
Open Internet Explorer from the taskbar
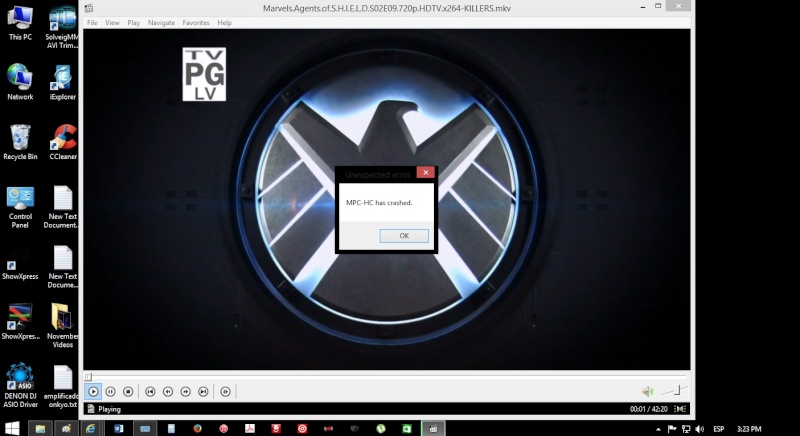tap(90, 429)
